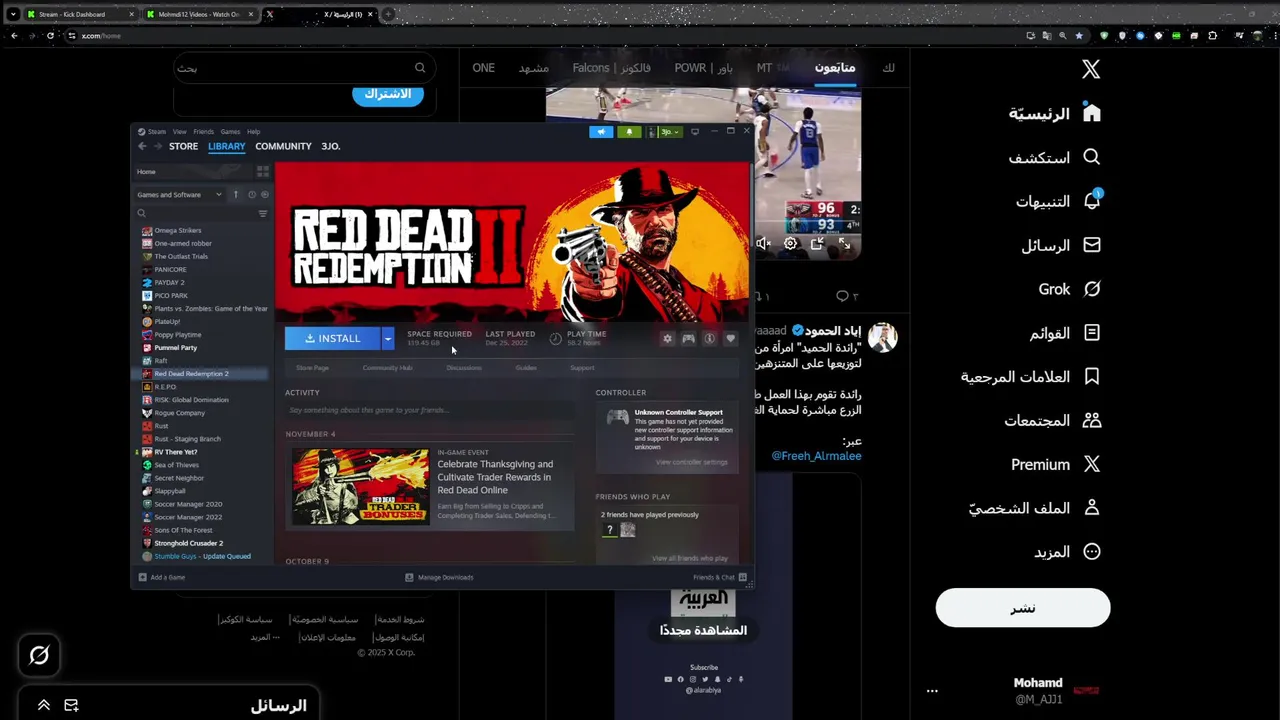Open Games and Software filter dropdown
The image size is (1280, 720).
pyautogui.click(x=180, y=195)
